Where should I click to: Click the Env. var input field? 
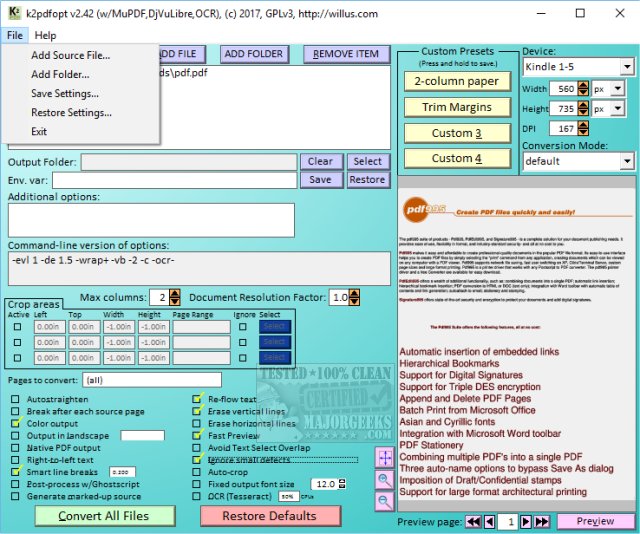(175, 180)
